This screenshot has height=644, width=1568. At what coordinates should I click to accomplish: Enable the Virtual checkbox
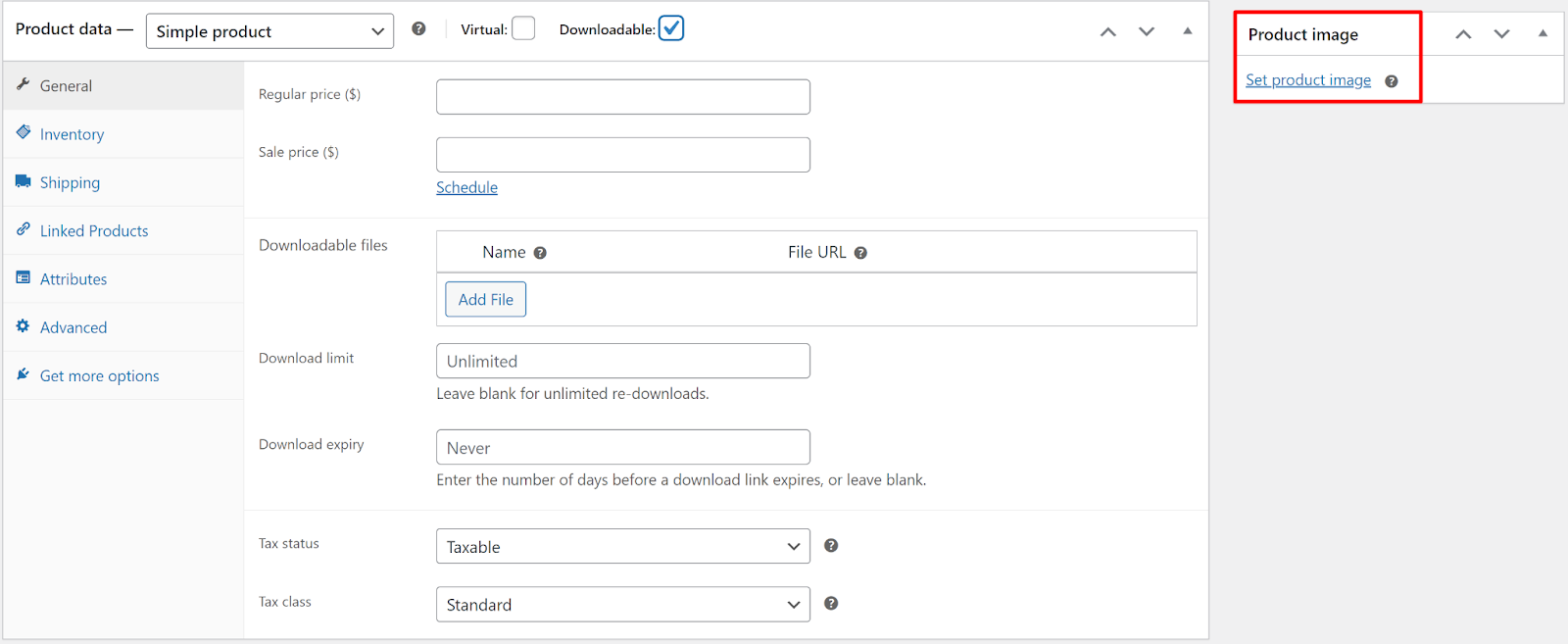(524, 29)
